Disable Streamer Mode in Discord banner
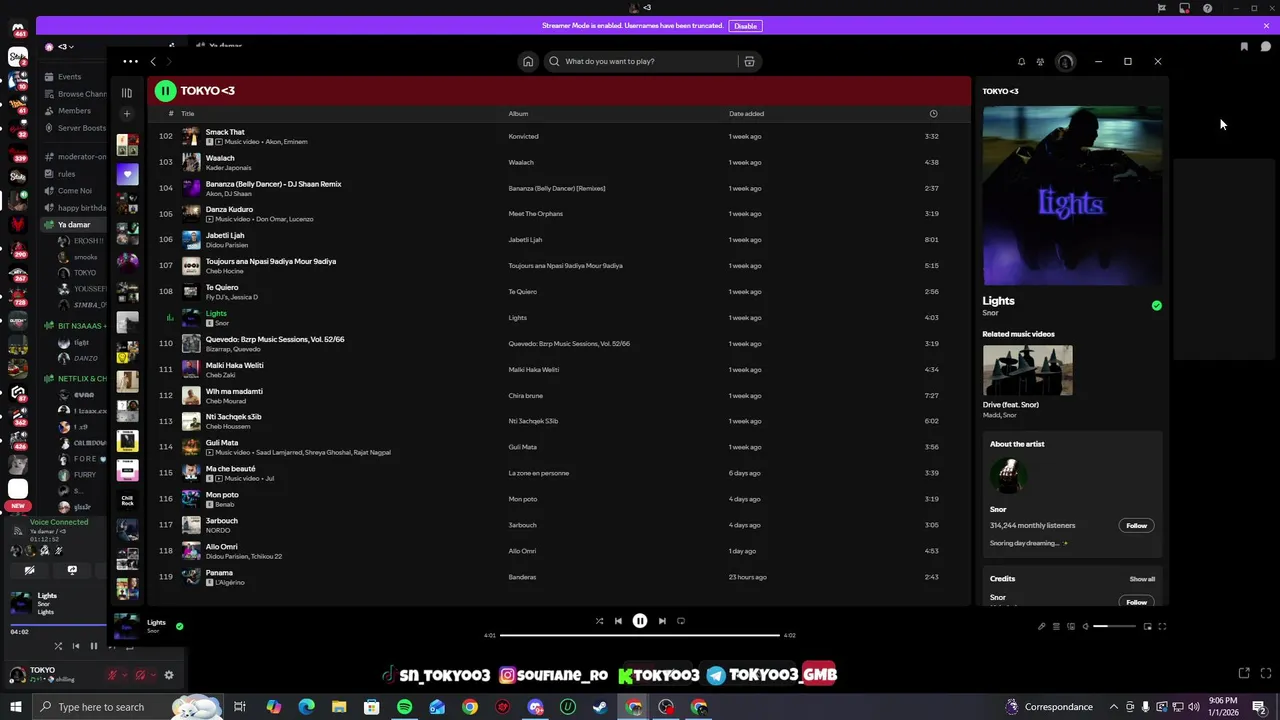This screenshot has width=1280, height=720. click(x=745, y=26)
